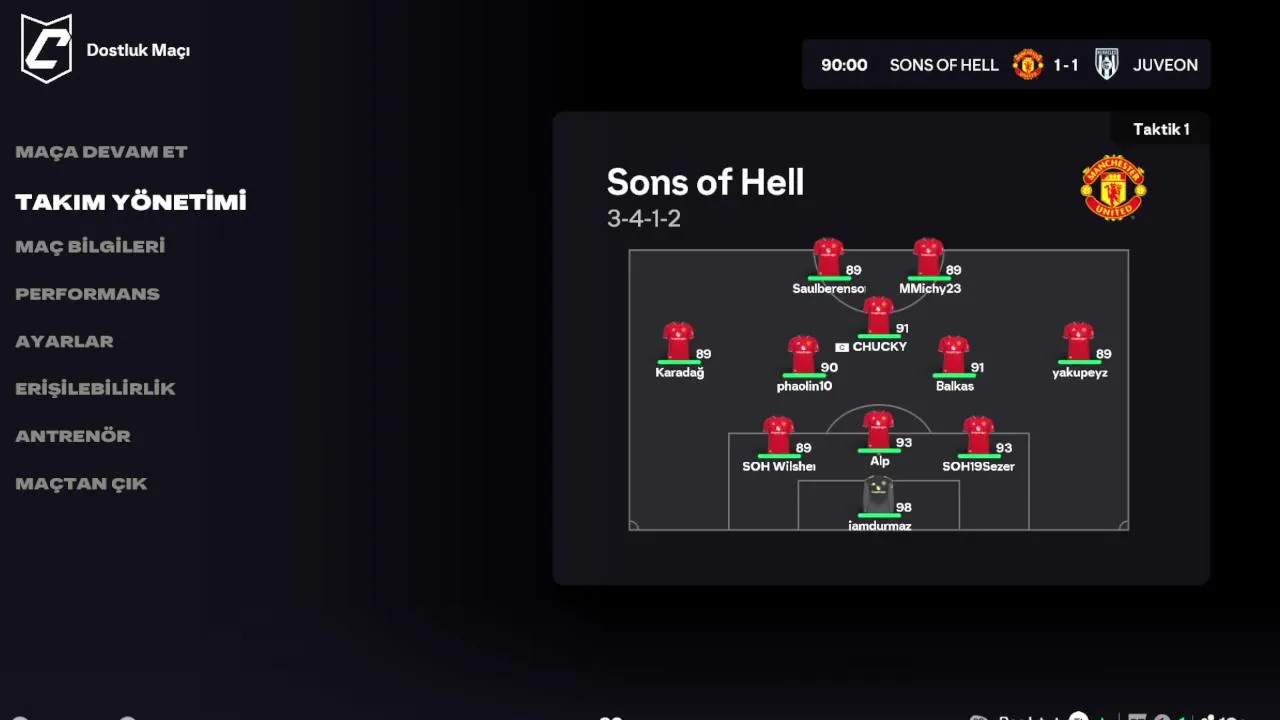Click the Clubs shield logo

pos(46,48)
